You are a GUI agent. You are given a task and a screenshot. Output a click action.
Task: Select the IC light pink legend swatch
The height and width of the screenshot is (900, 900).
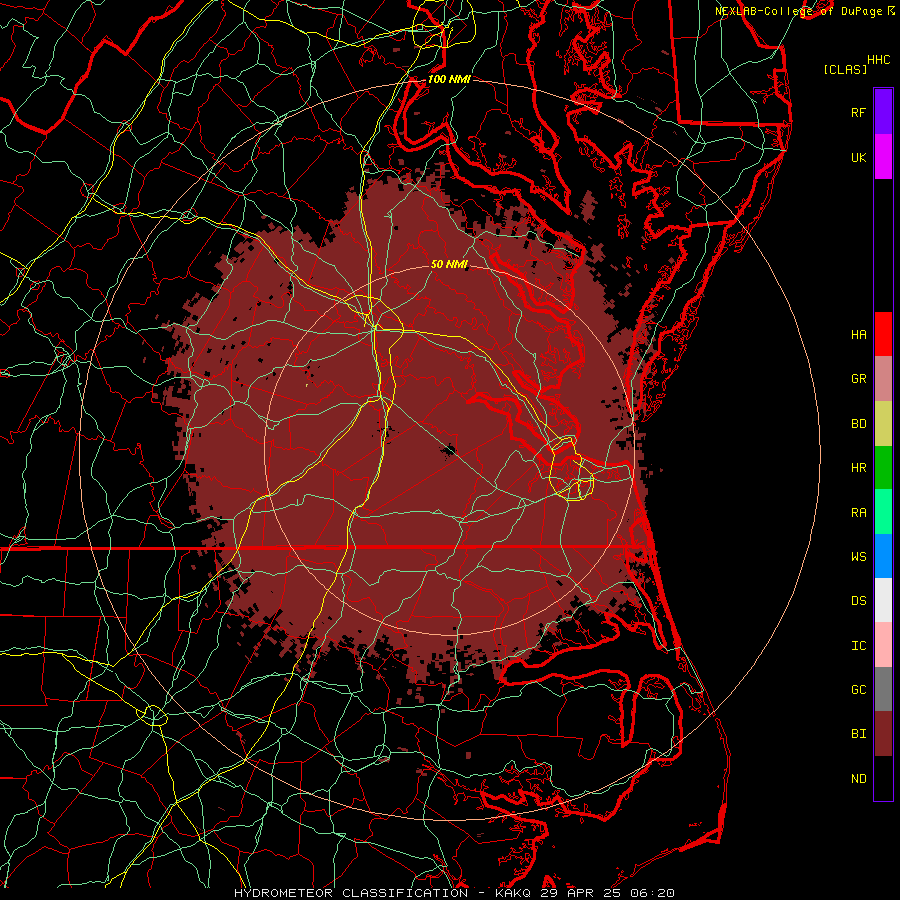[x=883, y=645]
